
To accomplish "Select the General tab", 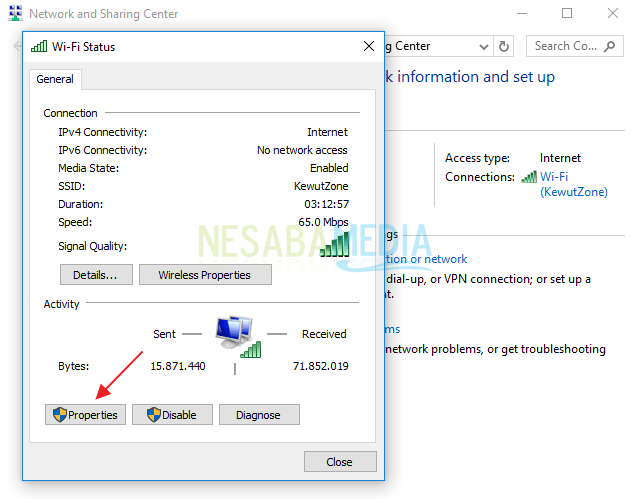I will 55,79.
